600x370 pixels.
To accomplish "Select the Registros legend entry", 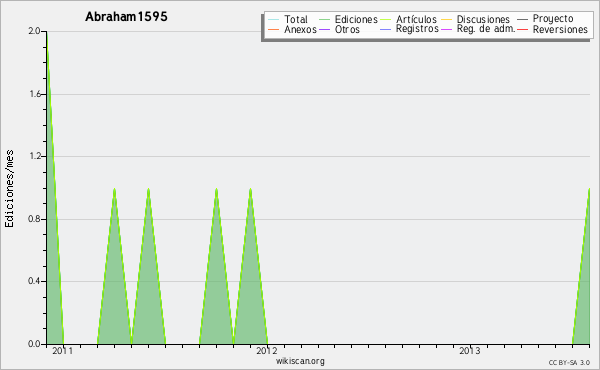I will click(417, 29).
